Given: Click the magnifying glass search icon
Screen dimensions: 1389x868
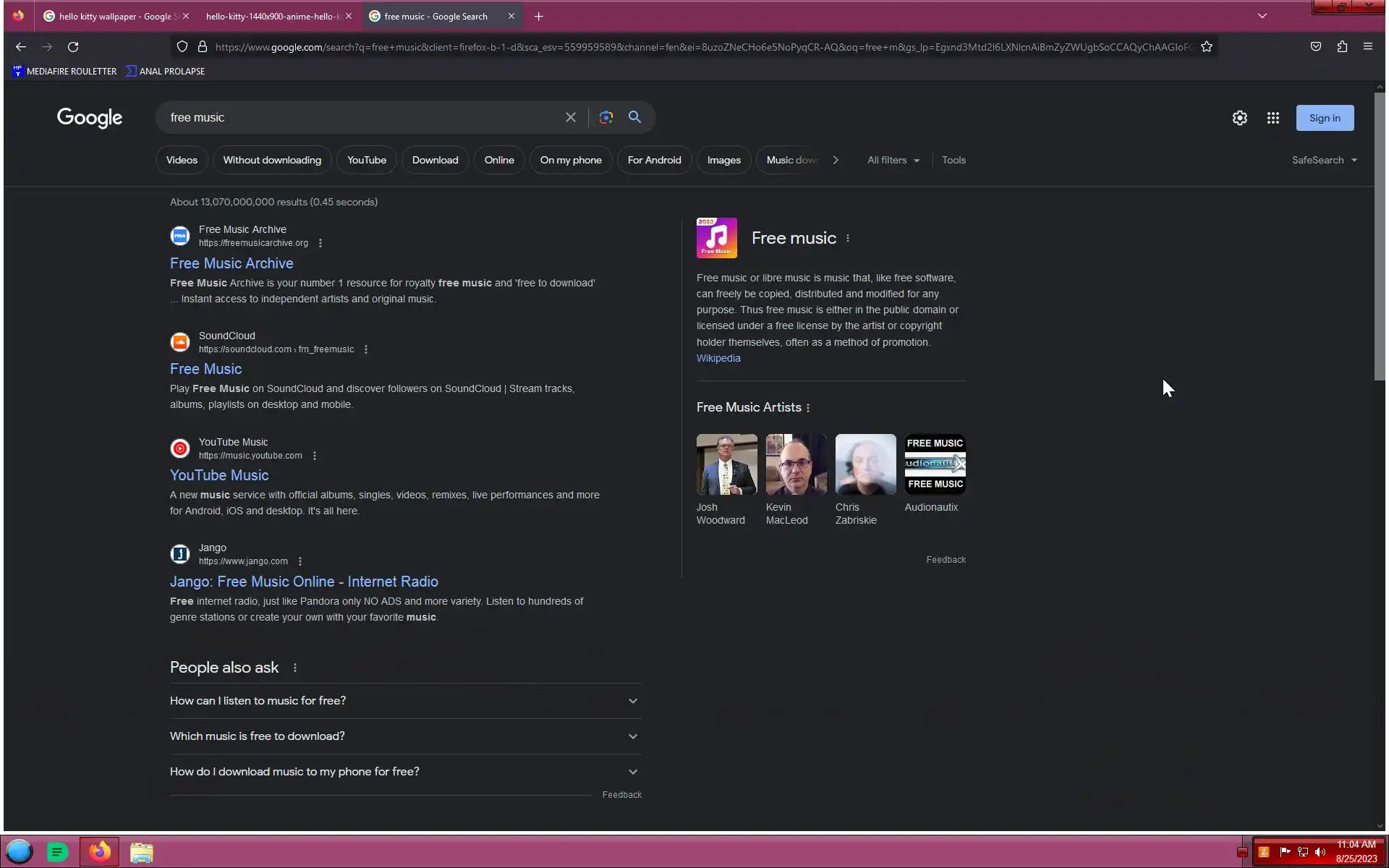Looking at the screenshot, I should [x=634, y=117].
